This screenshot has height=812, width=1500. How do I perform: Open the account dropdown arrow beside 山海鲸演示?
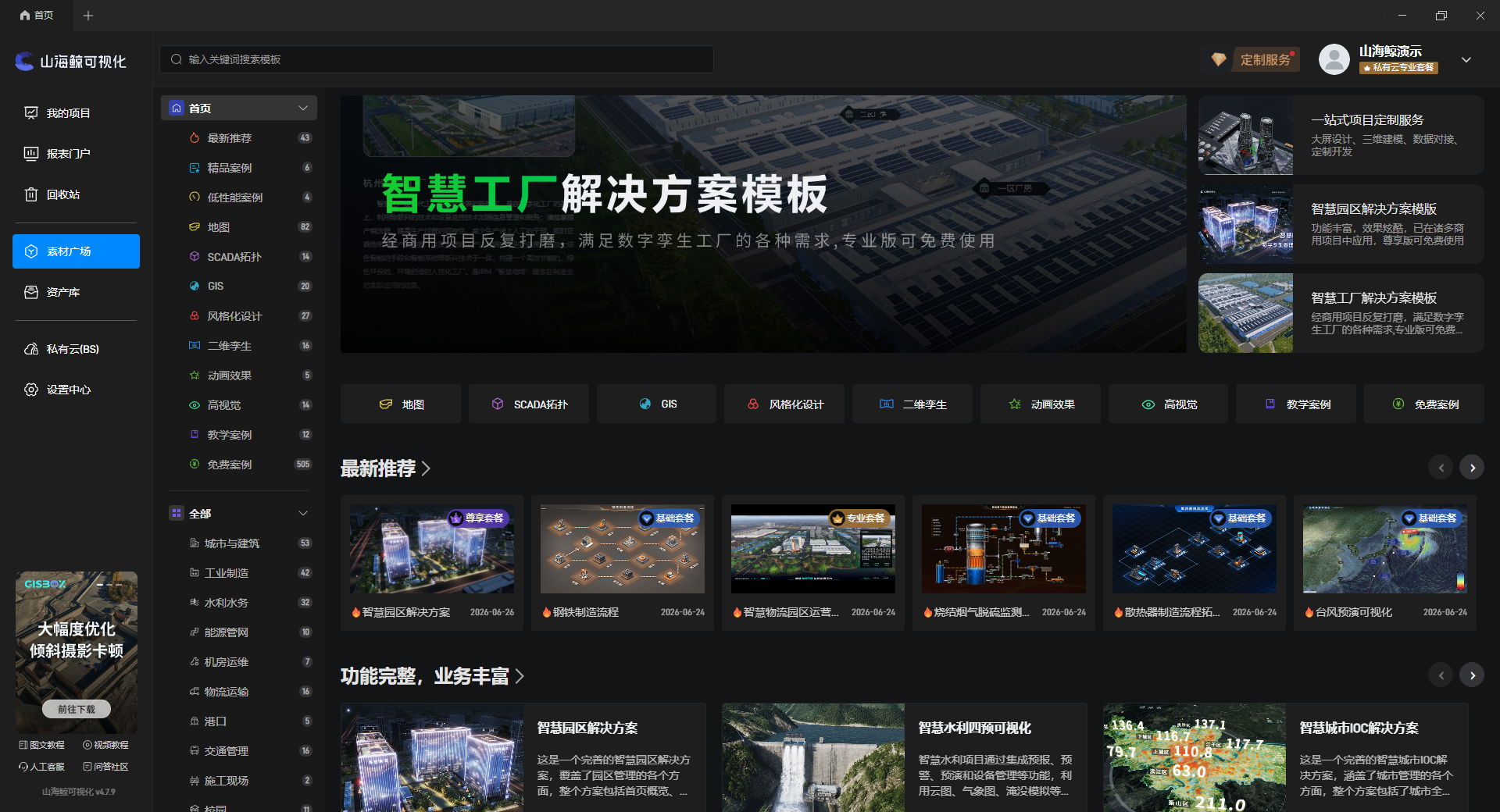coord(1466,59)
